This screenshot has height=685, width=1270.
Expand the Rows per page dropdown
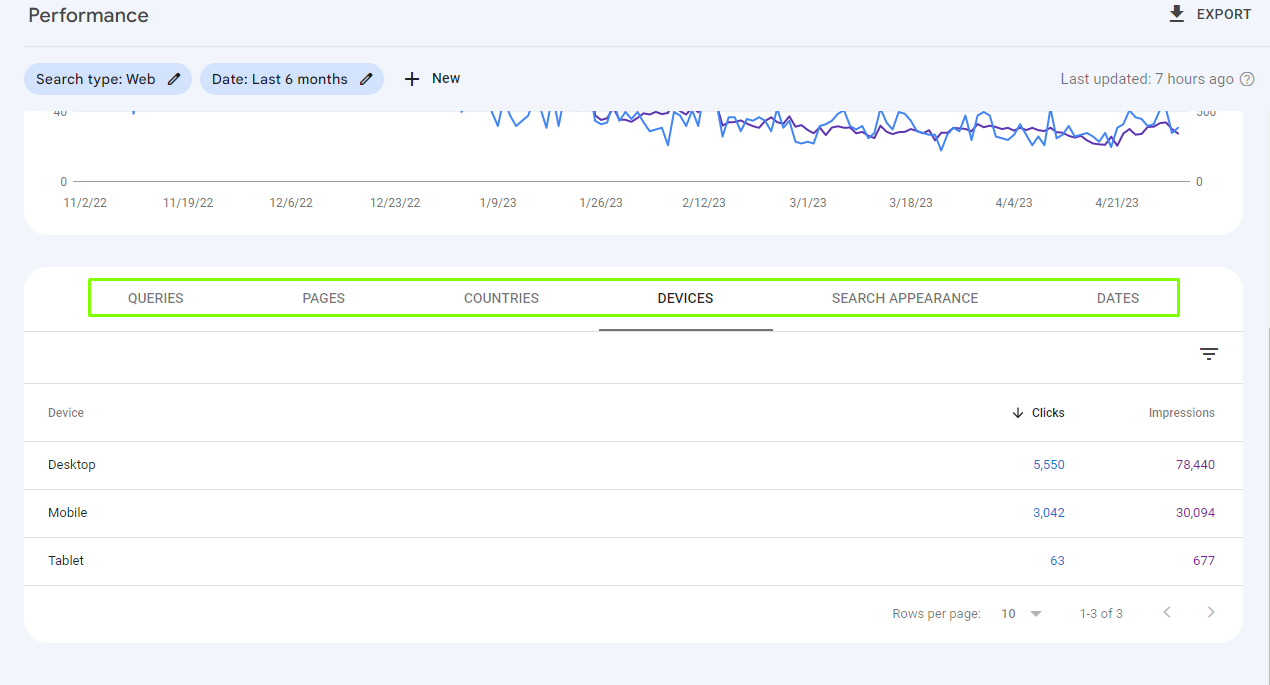(x=1023, y=613)
